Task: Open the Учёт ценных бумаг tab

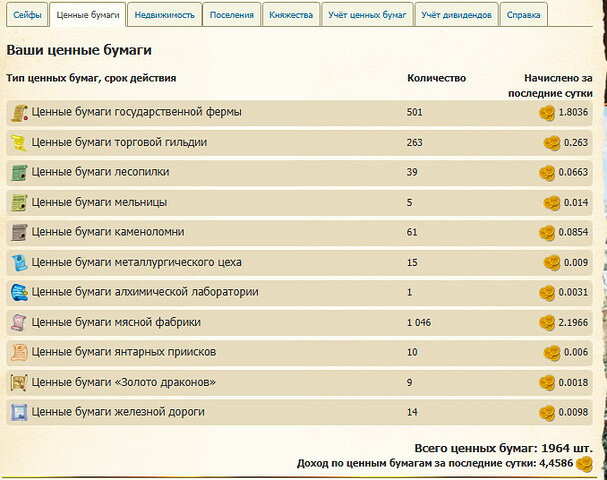Action: pos(366,15)
